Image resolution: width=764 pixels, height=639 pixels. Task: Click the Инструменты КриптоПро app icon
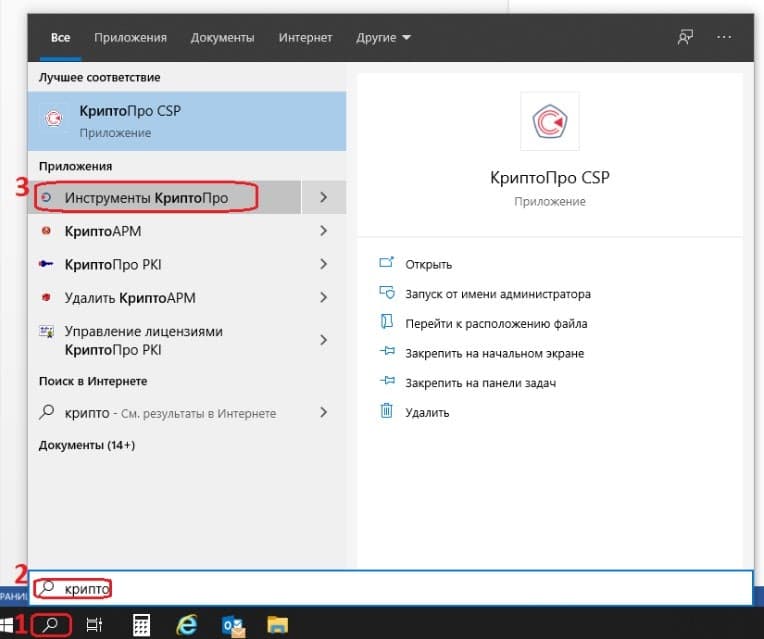(x=46, y=197)
